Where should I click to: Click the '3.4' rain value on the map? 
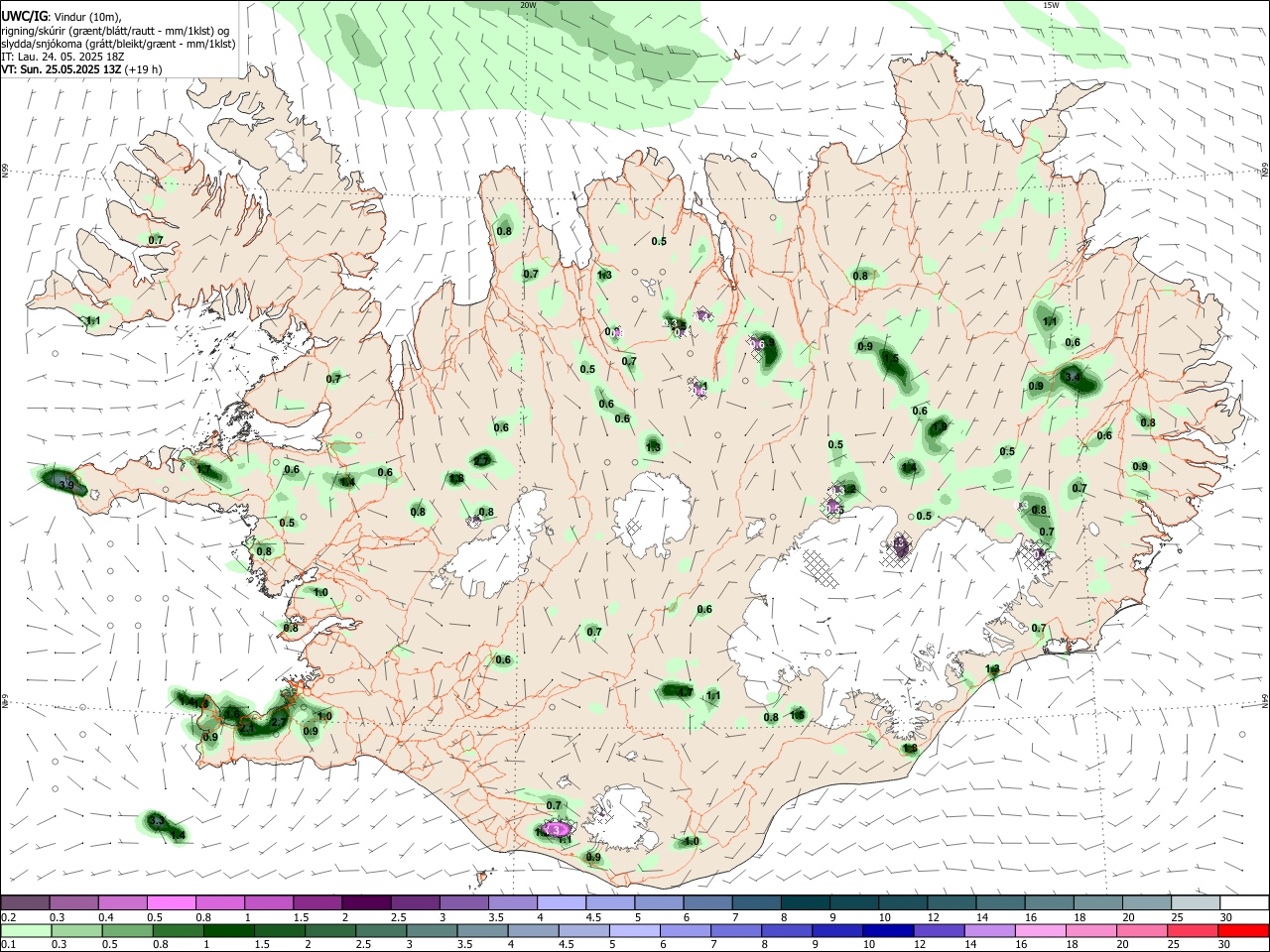click(1073, 377)
